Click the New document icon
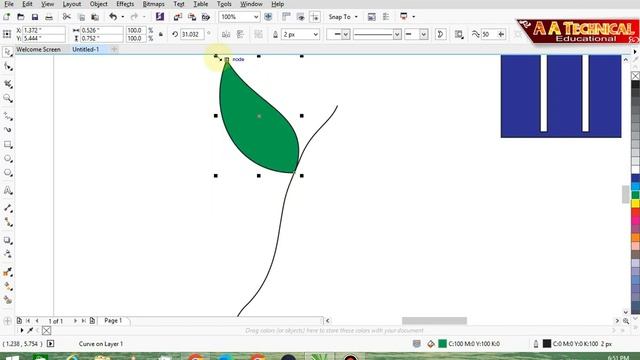Viewport: 640px width, 360px height. click(7, 17)
